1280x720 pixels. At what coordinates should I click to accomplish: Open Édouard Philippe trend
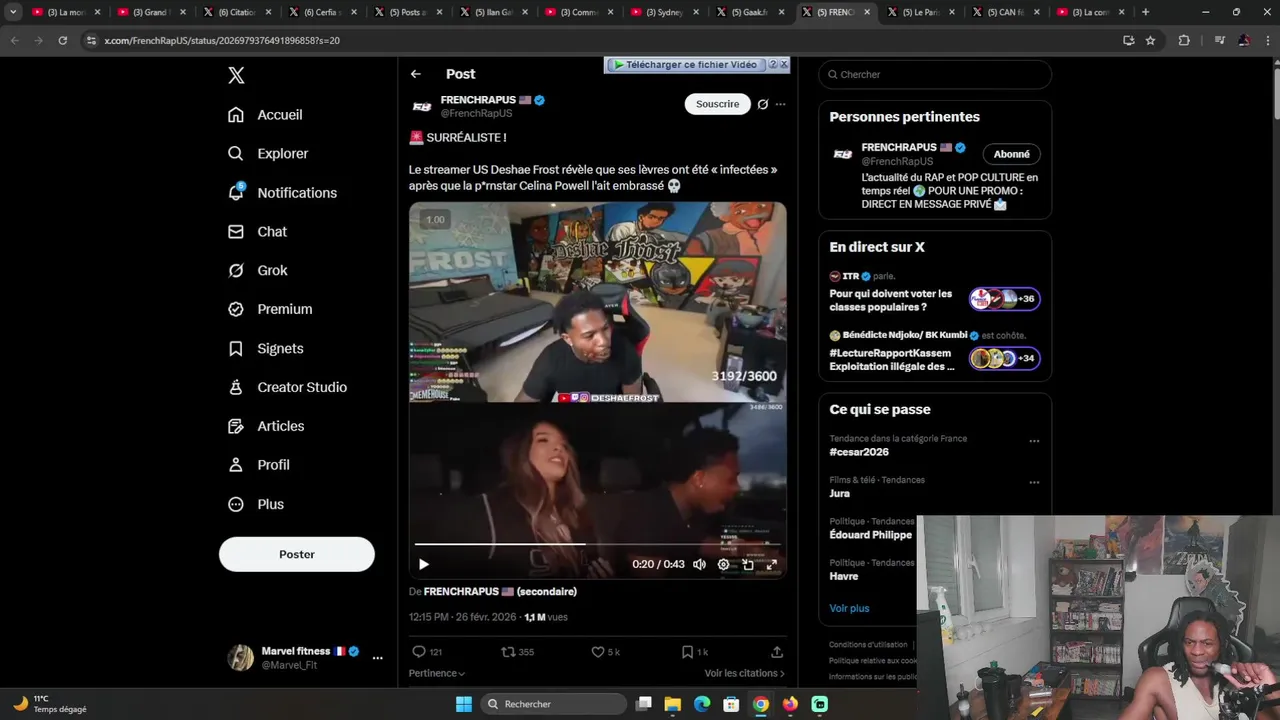pyautogui.click(x=870, y=535)
